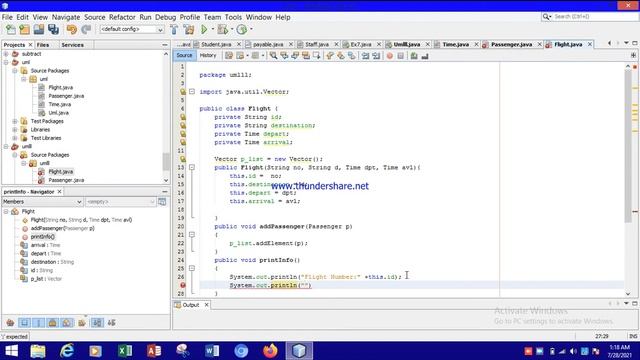Collapse the Flight class node in Navigator
Screen dimensions: 640x360
coord(6,211)
